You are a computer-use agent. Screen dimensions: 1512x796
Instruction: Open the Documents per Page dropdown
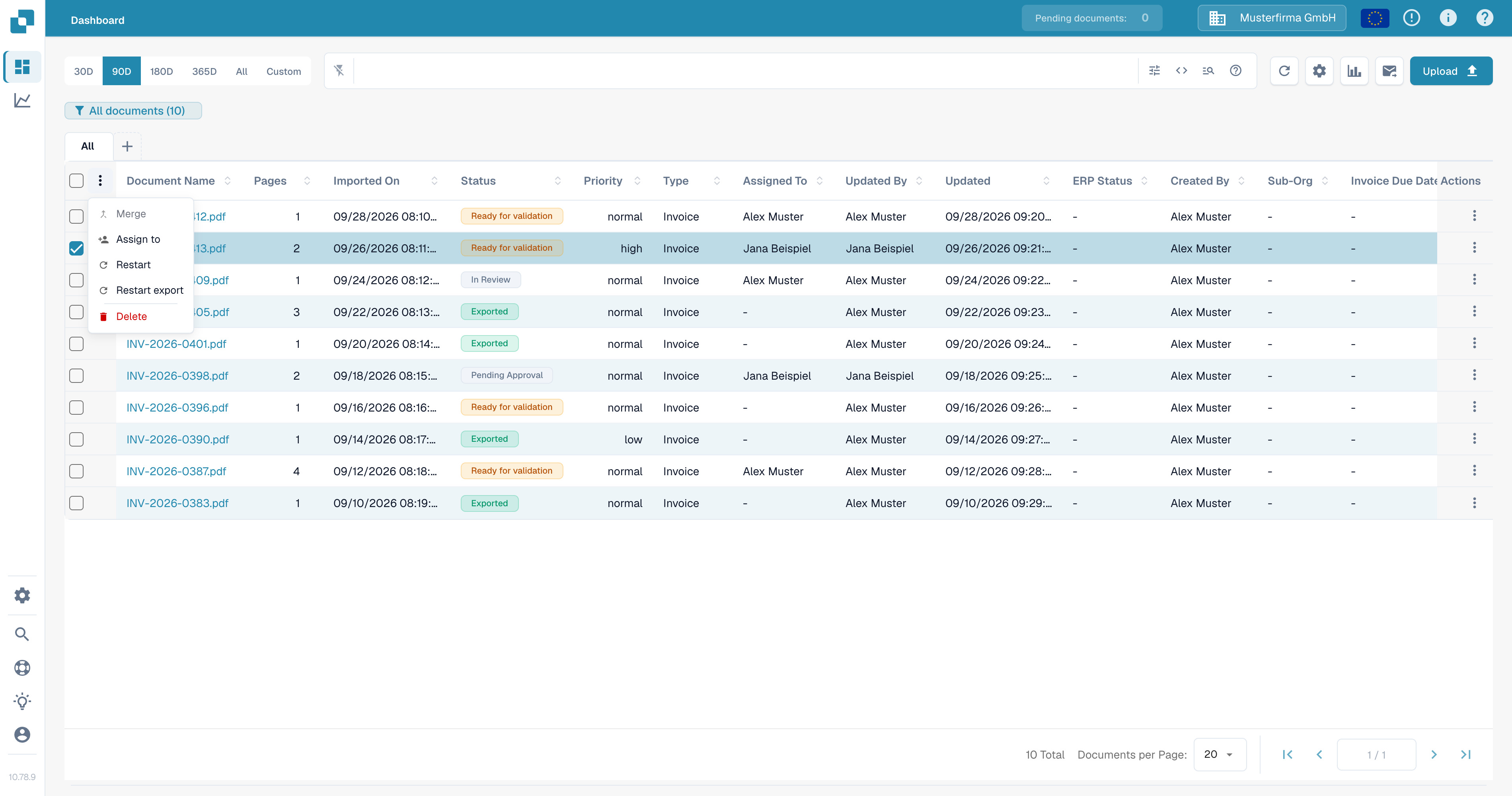point(1220,754)
